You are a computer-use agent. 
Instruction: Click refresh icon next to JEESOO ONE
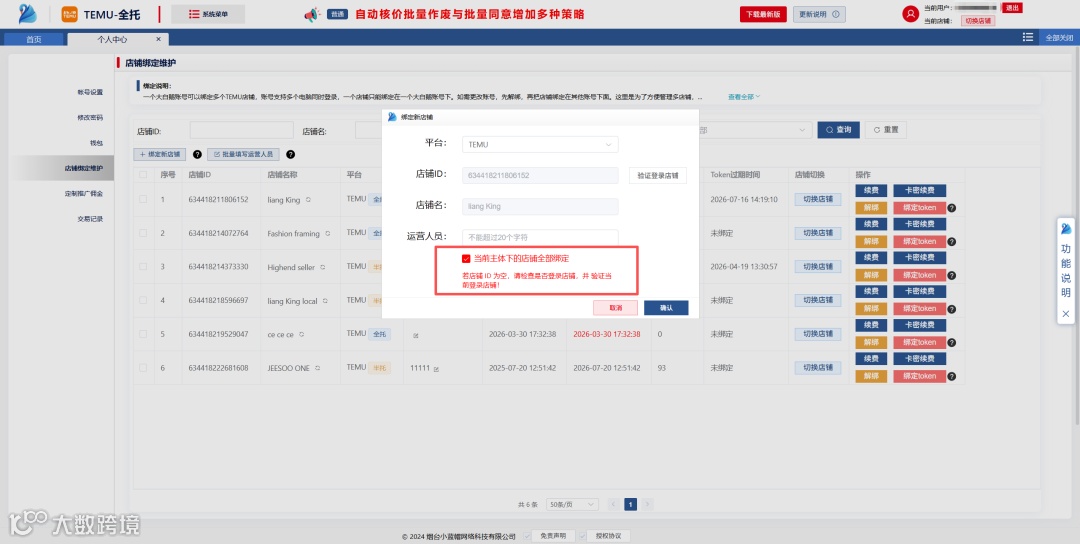[317, 368]
